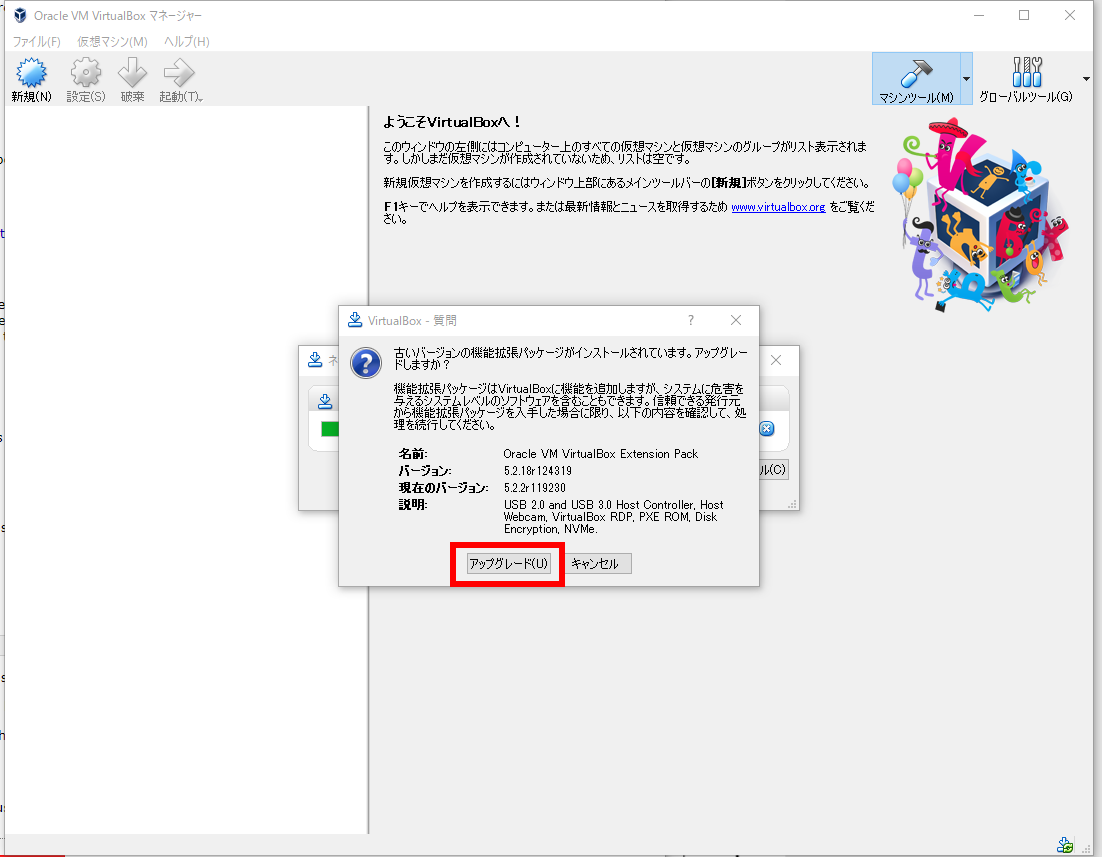Click the VirtualBox app icon in the main title bar

pos(20,15)
